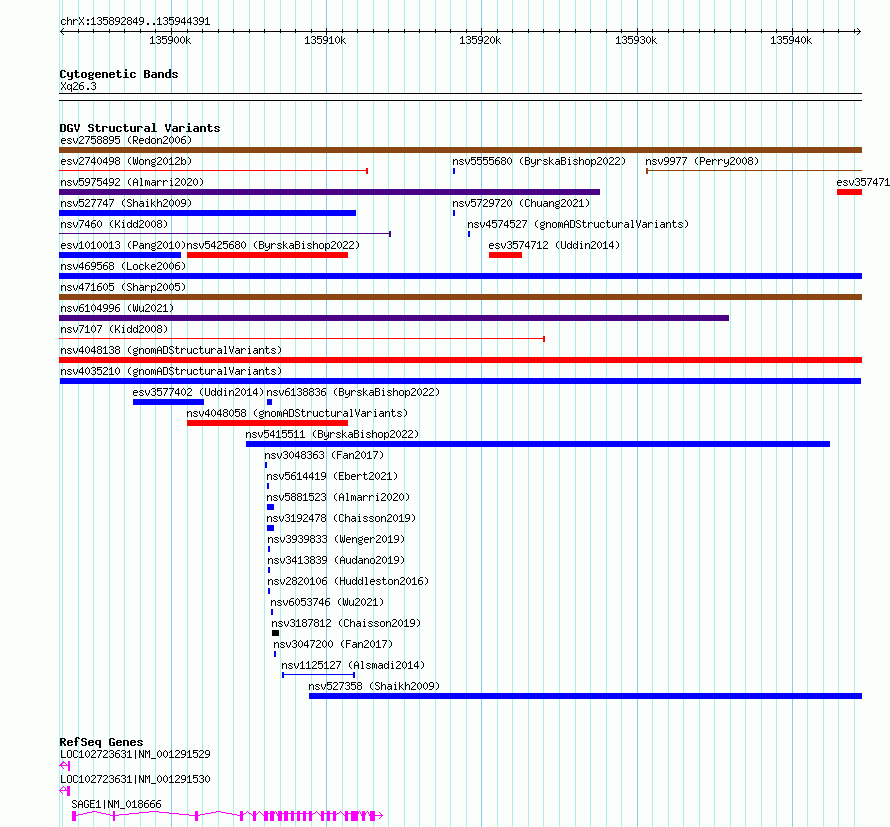Click the nsv3048363 (Fan2017) label

point(324,455)
